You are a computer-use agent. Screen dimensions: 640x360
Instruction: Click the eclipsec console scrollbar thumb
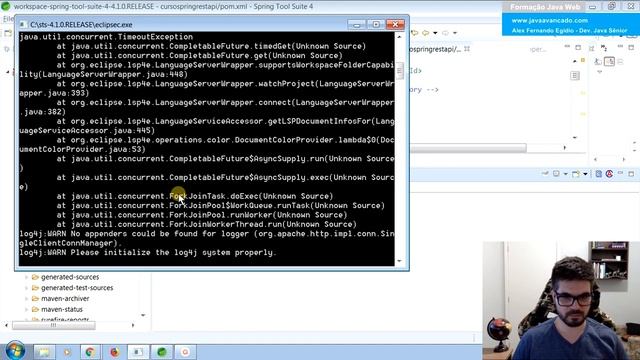click(400, 71)
